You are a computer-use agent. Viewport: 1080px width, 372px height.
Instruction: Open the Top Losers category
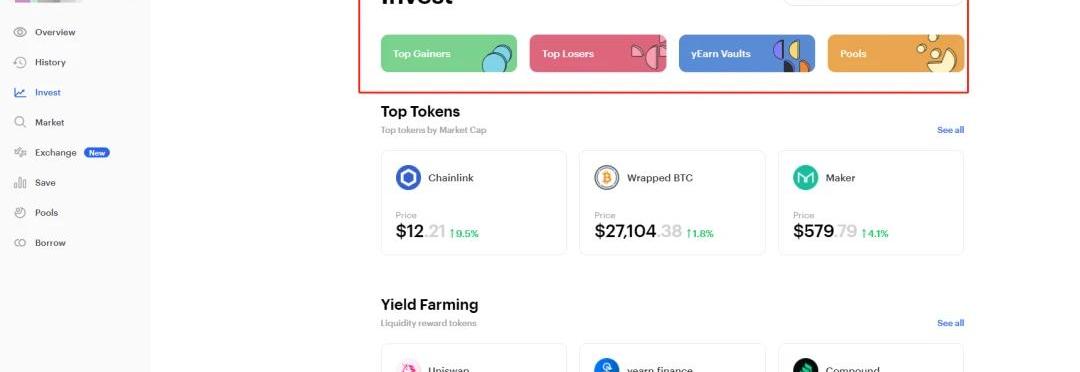click(598, 54)
